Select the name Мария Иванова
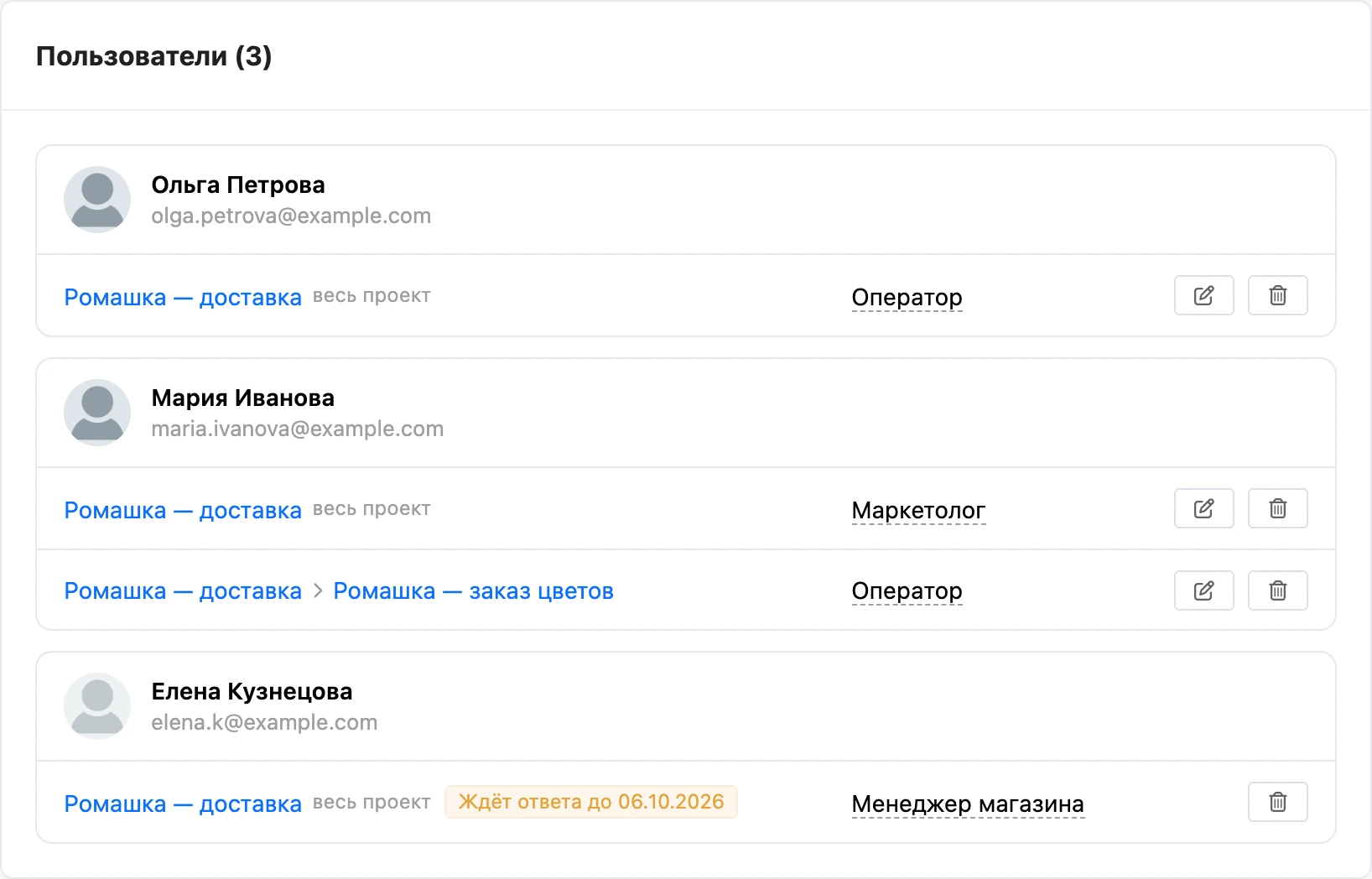The height and width of the screenshot is (879, 1372). (242, 398)
